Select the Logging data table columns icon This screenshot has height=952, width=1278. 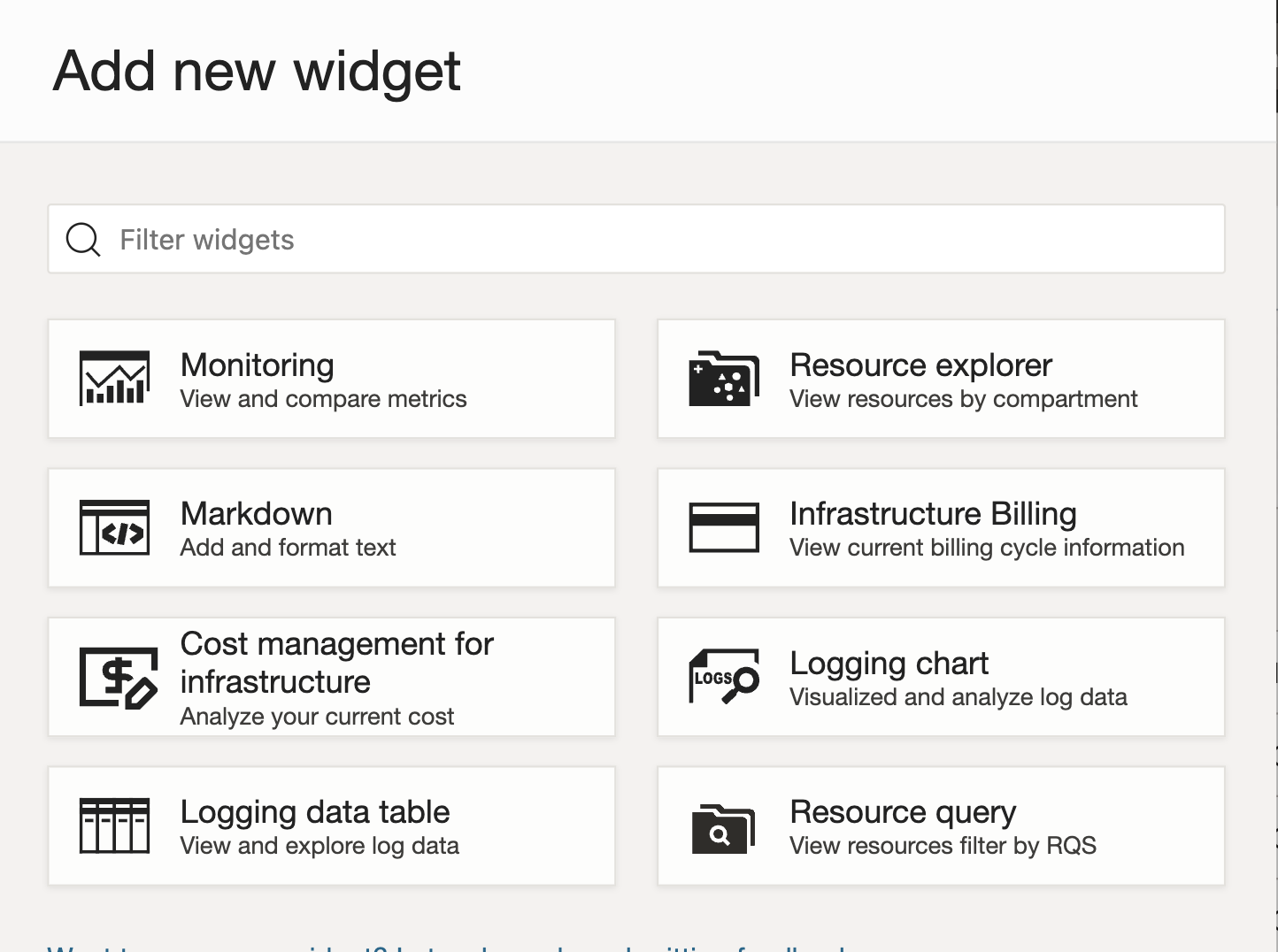[x=115, y=825]
